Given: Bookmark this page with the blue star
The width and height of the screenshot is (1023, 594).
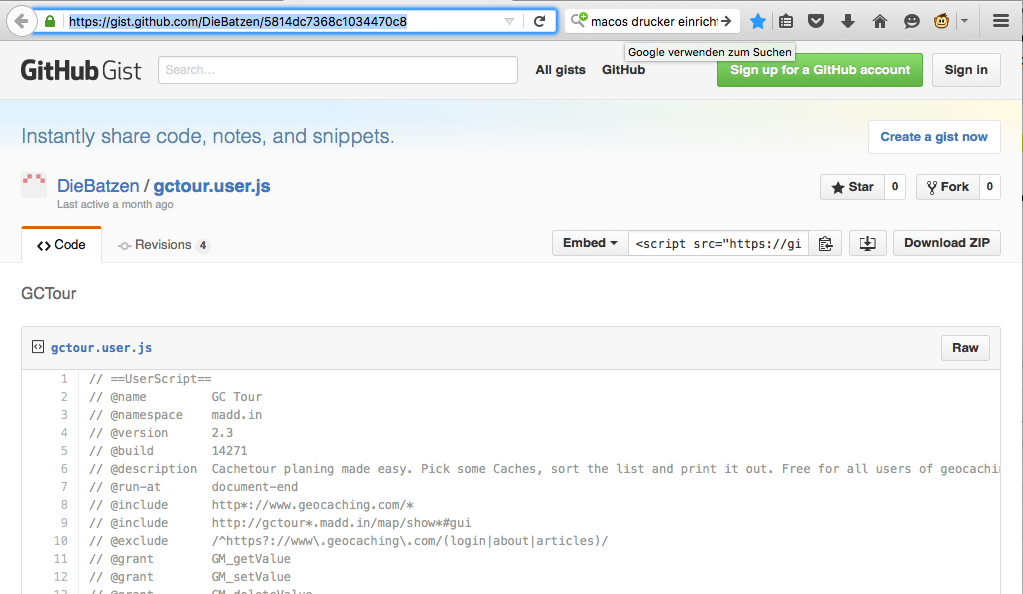Looking at the screenshot, I should 757,22.
